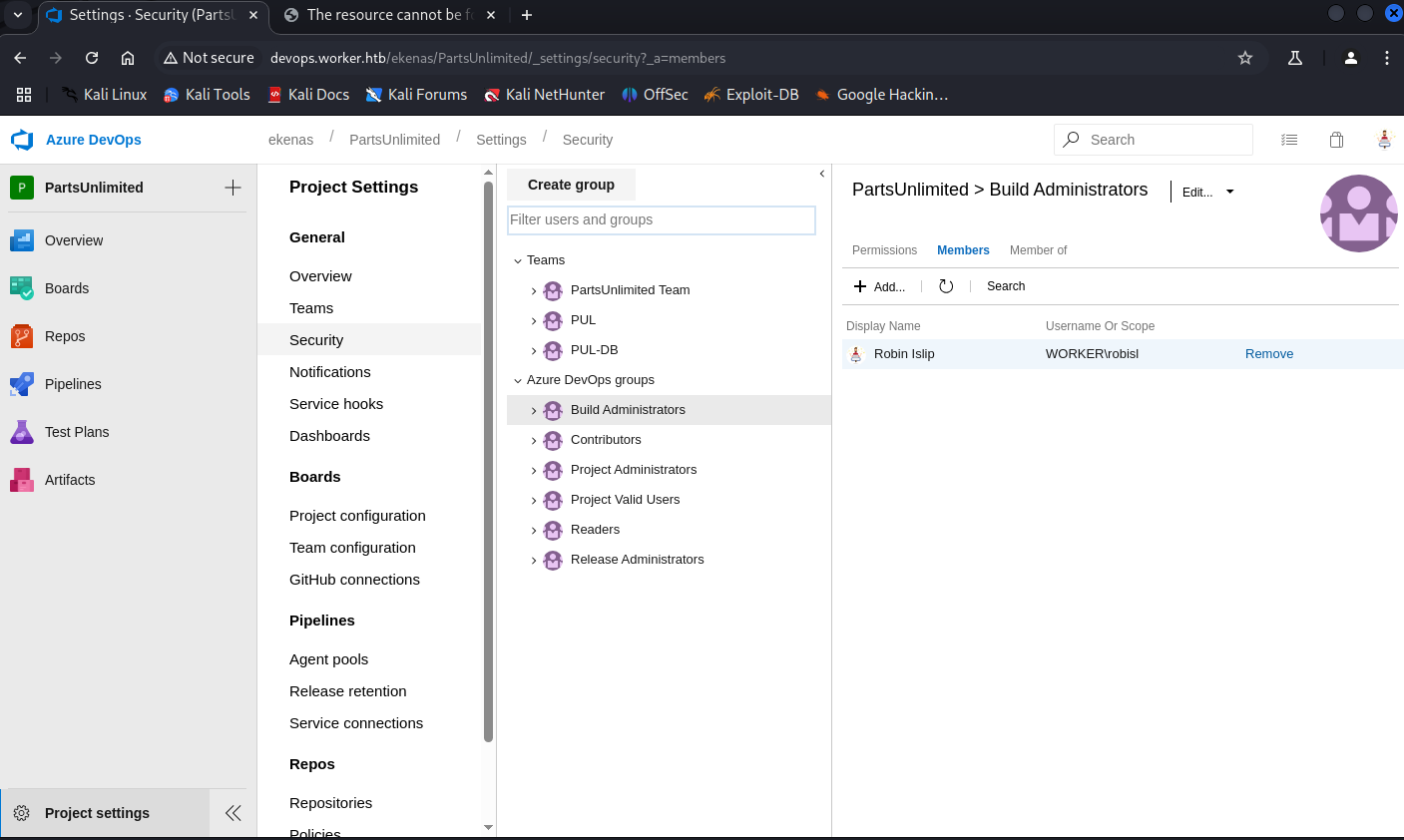Open Notifications in Project Settings

330,372
